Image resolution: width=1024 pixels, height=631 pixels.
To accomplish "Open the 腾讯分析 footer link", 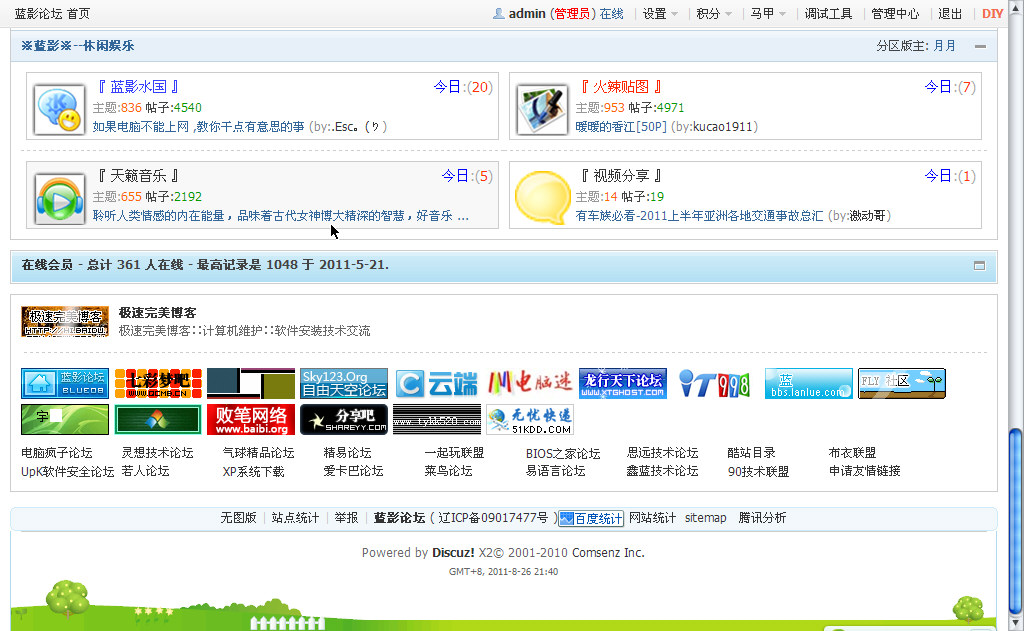I will pyautogui.click(x=762, y=518).
